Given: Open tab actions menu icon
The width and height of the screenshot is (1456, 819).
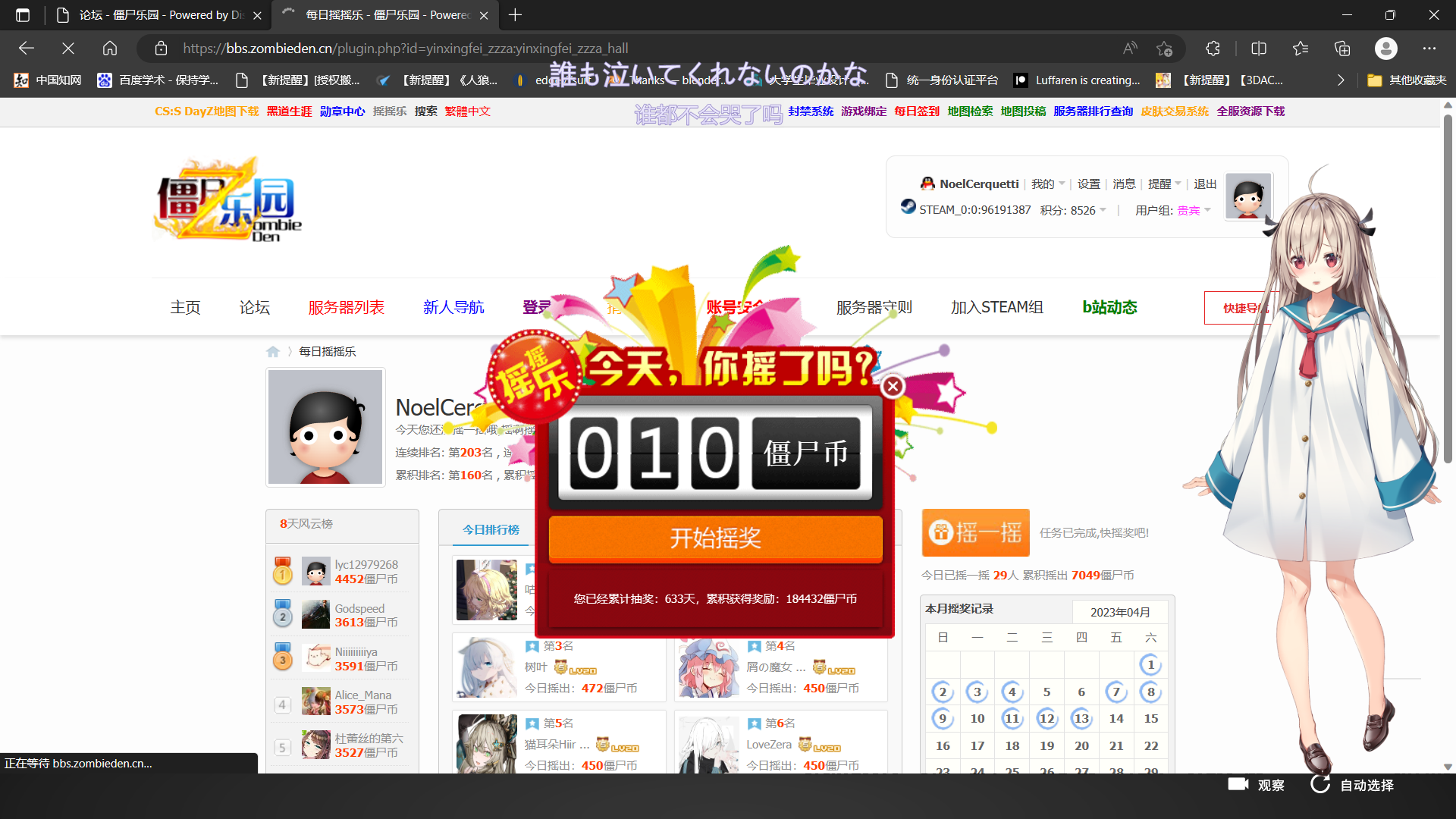Looking at the screenshot, I should click(x=23, y=15).
